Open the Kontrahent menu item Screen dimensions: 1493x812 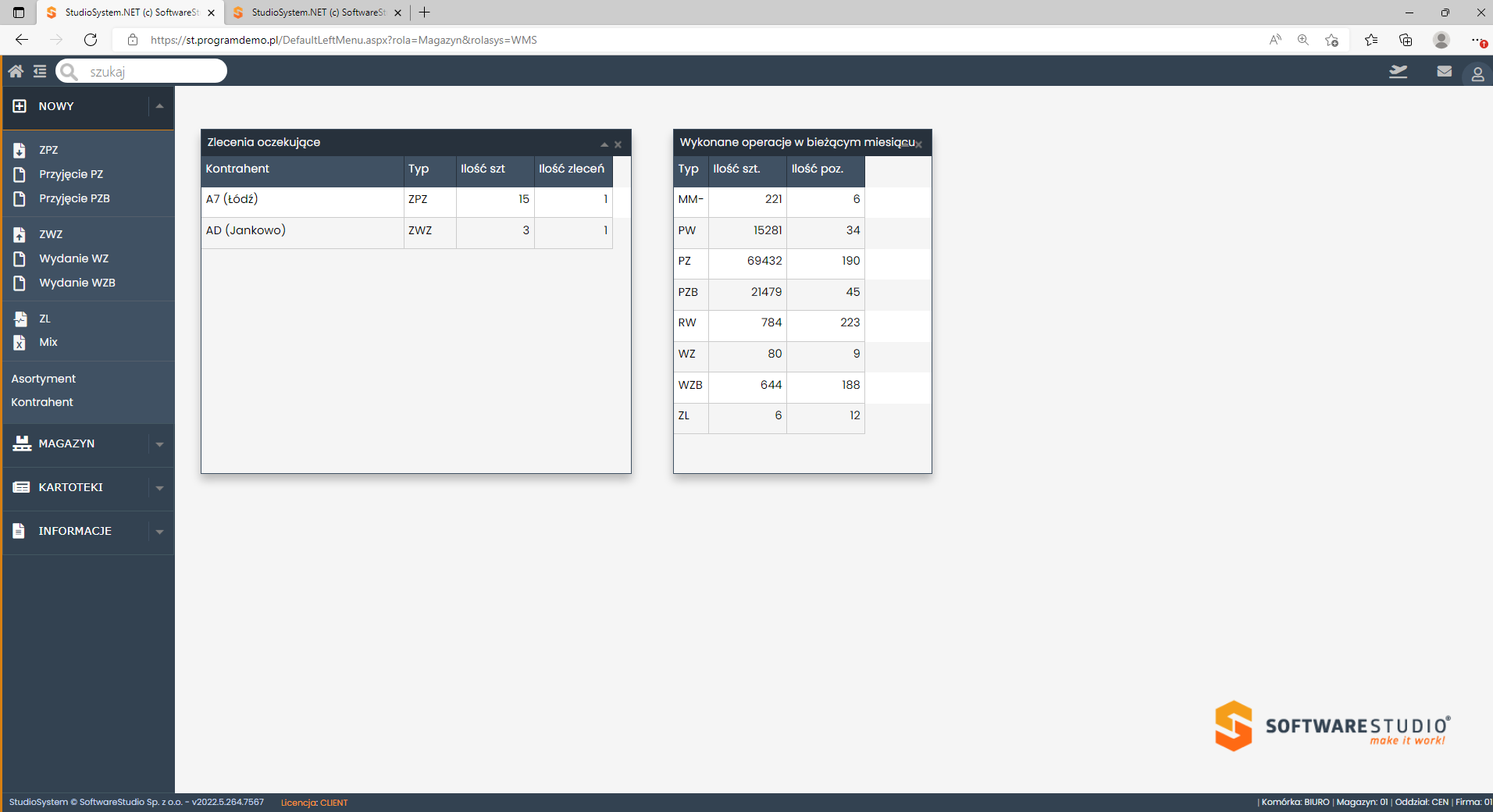tap(42, 402)
